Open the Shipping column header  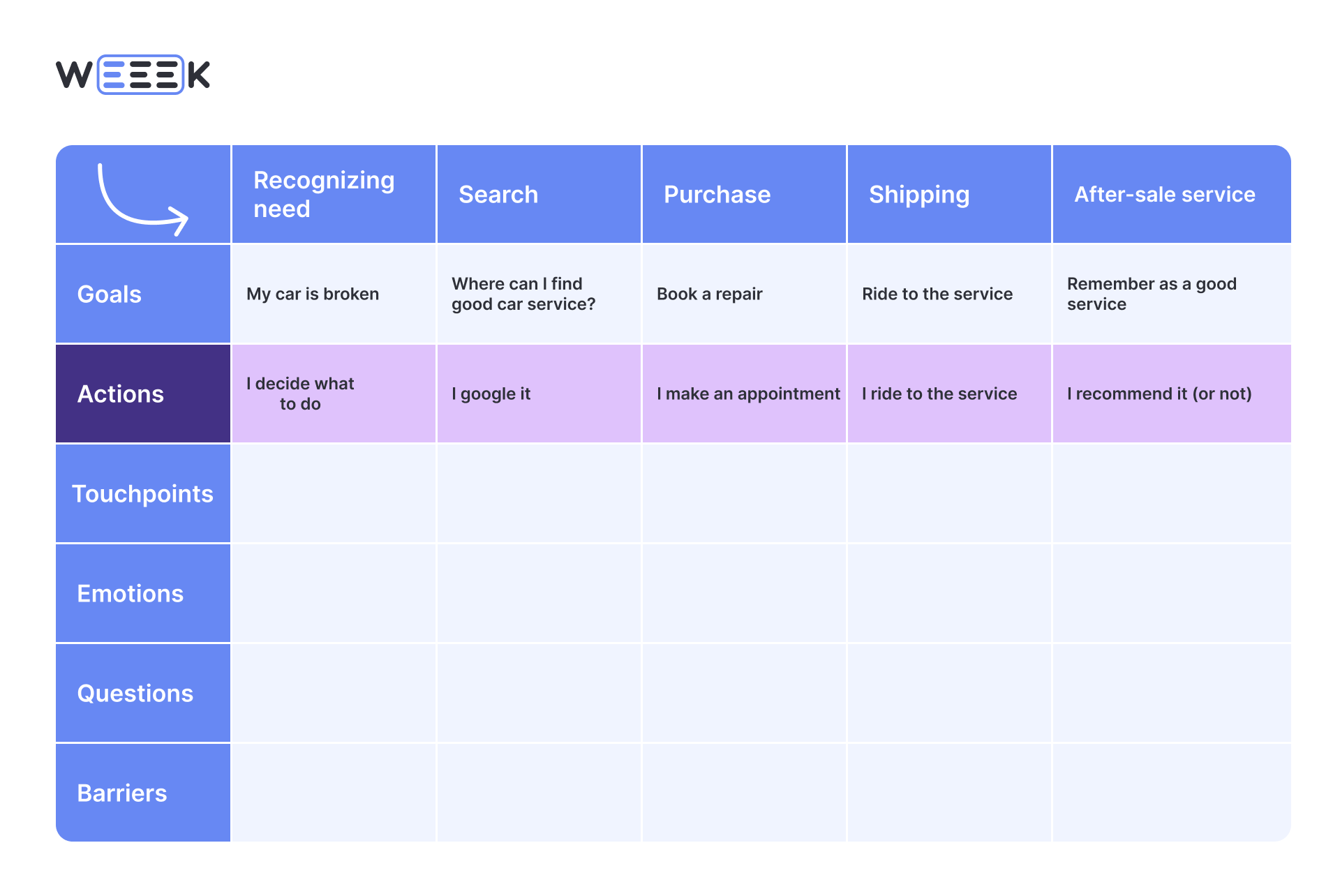[x=918, y=195]
